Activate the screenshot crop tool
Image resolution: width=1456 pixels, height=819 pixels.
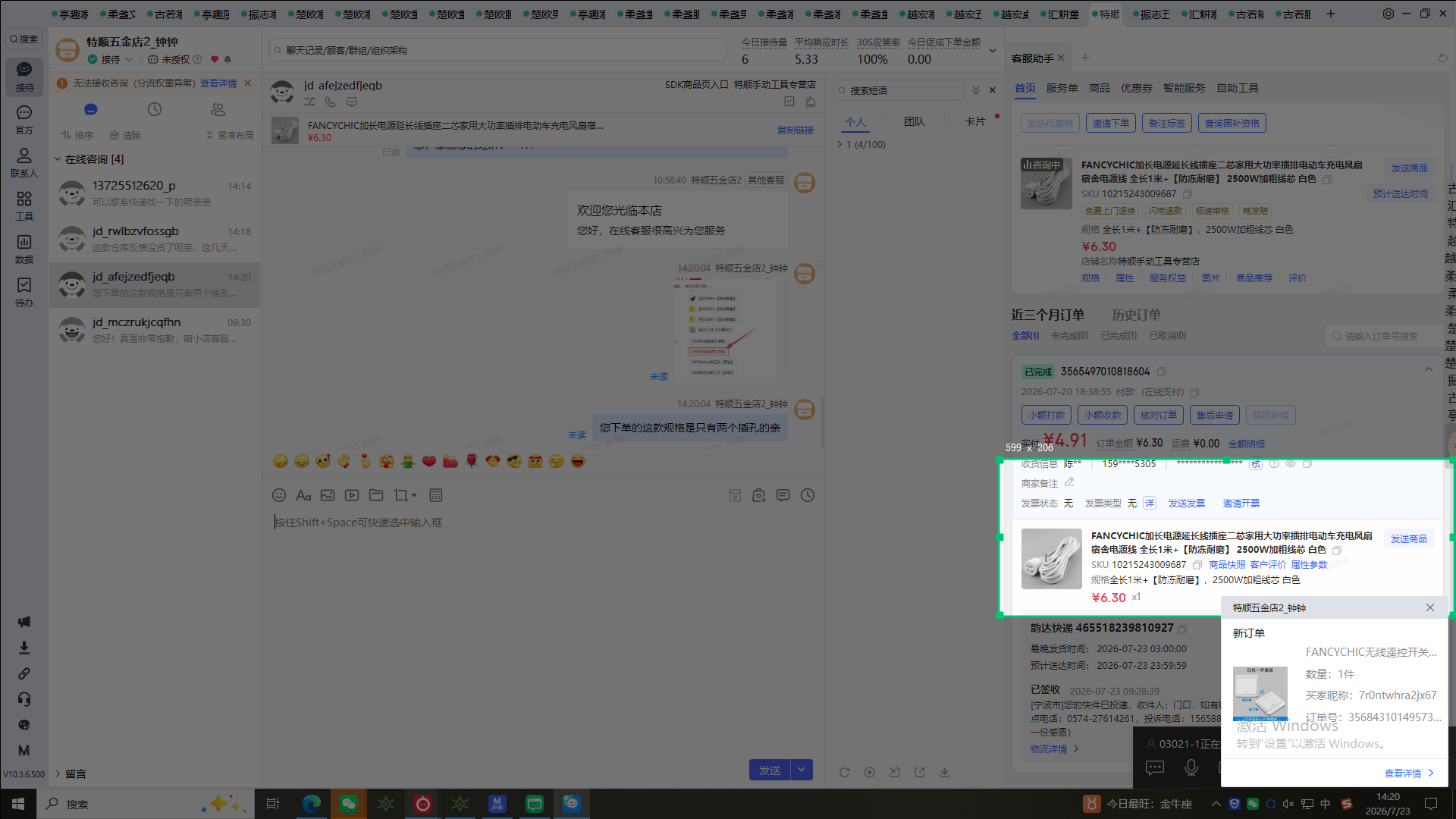400,495
